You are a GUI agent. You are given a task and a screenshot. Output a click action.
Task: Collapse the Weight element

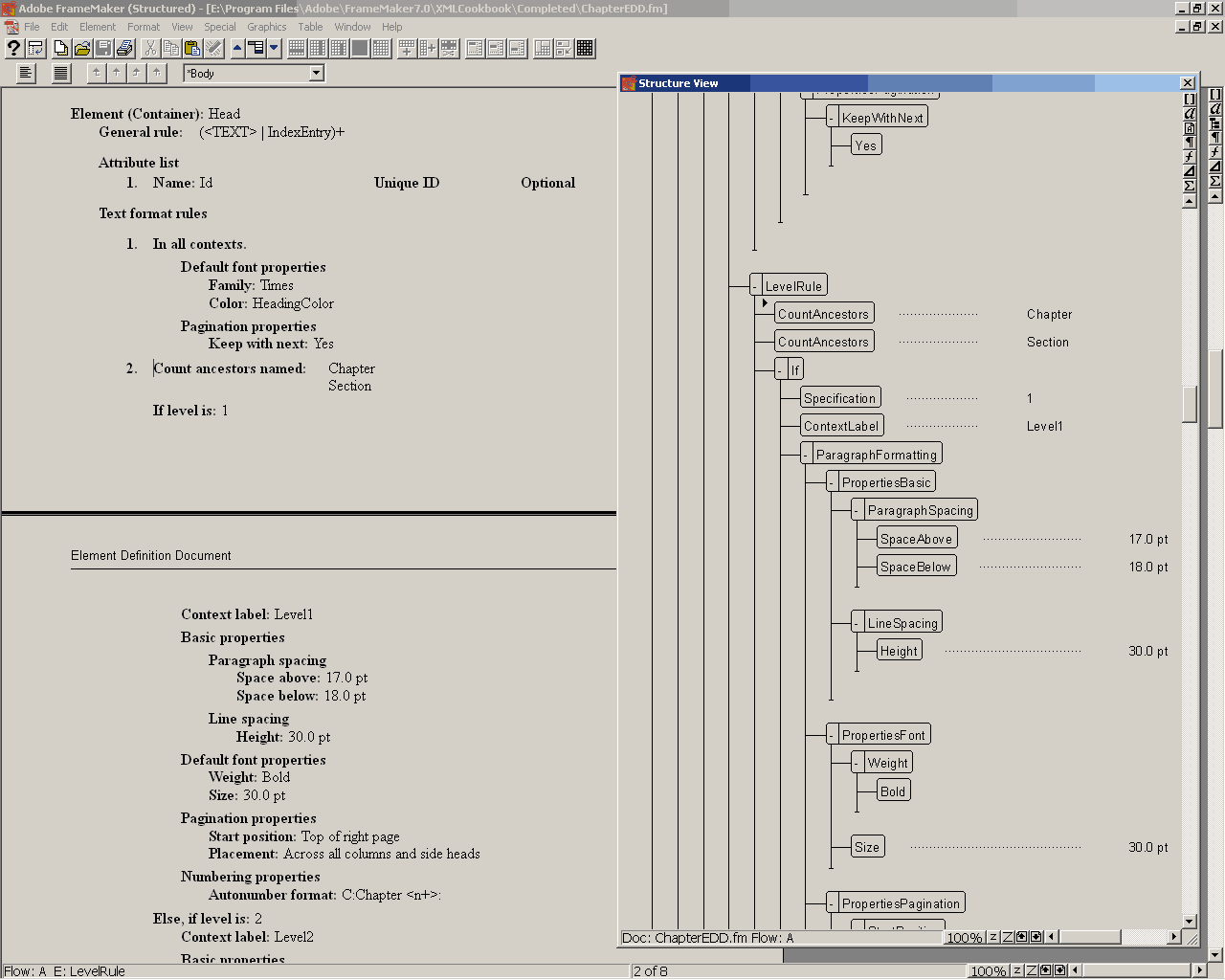(858, 763)
